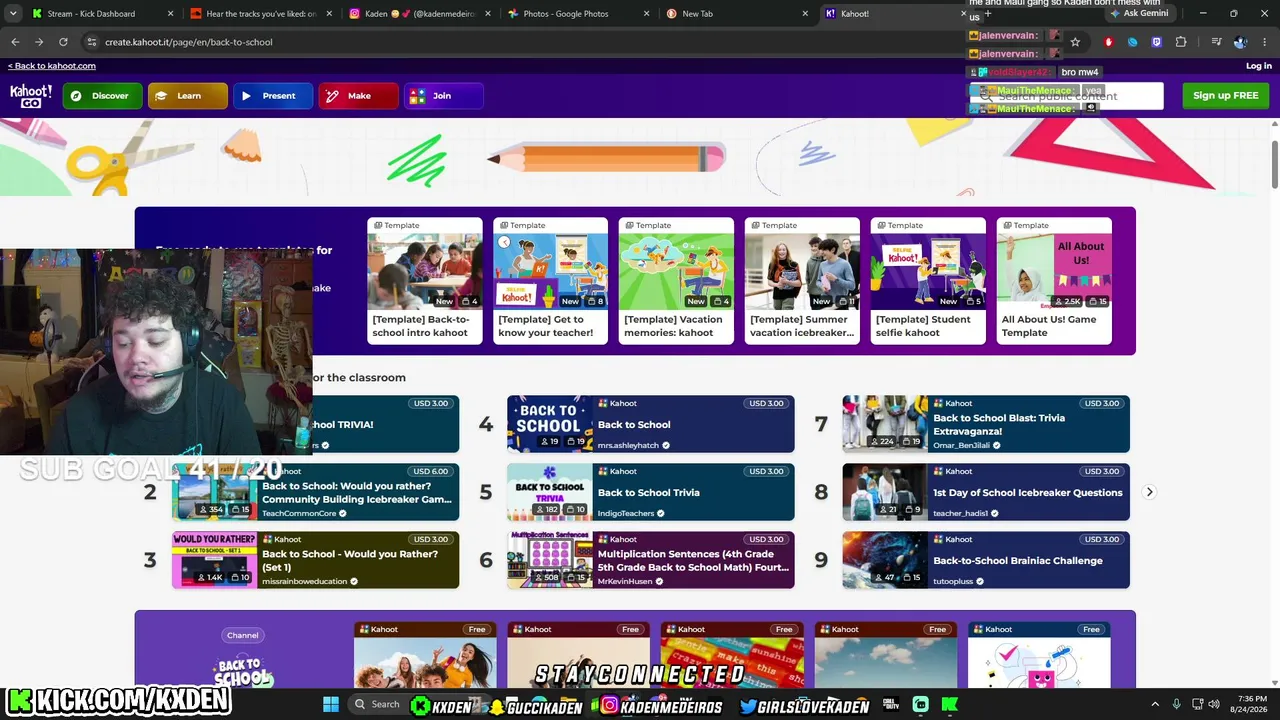The height and width of the screenshot is (720, 1280).
Task: Open Multiplication Sentences kahoot by MrKevinHusen
Action: (x=651, y=560)
